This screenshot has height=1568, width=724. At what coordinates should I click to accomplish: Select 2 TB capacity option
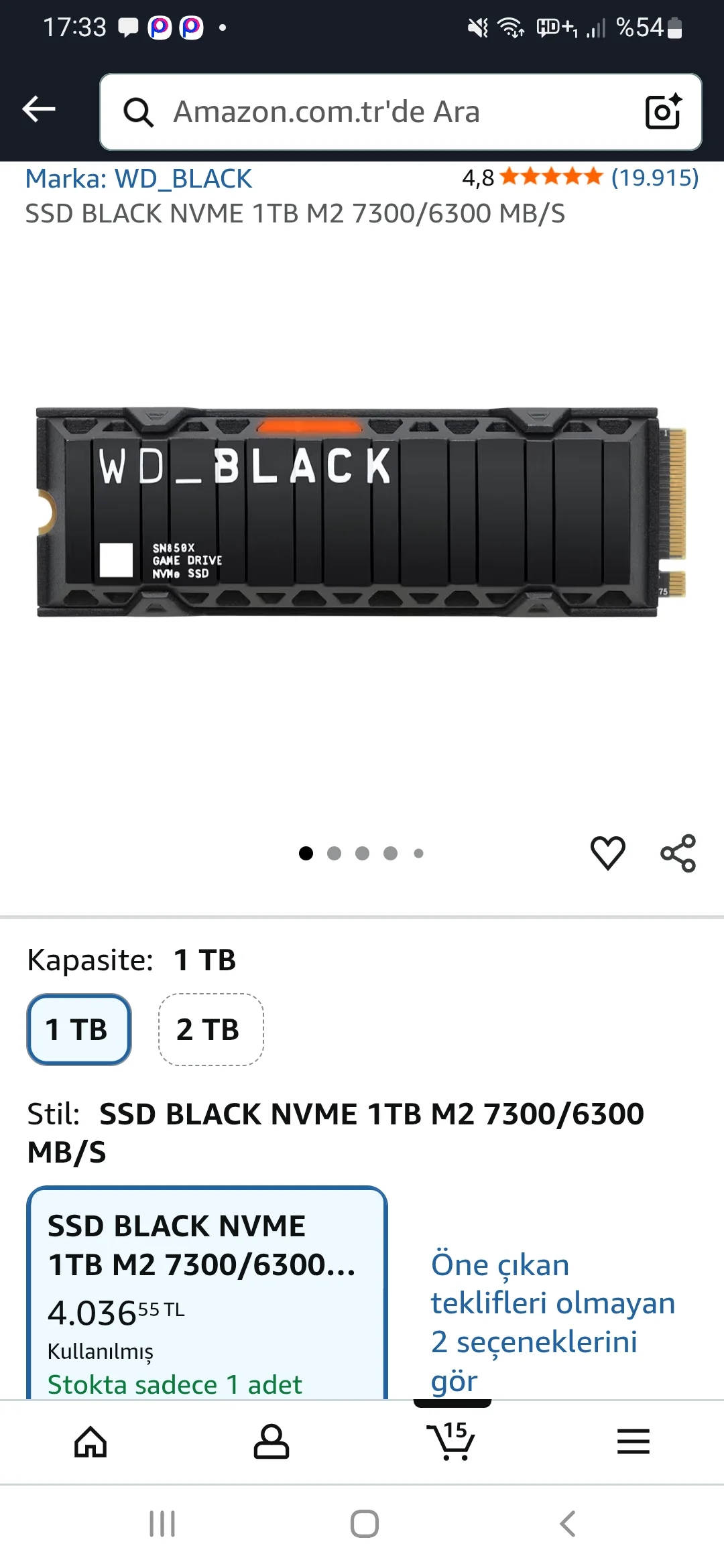click(x=210, y=1029)
